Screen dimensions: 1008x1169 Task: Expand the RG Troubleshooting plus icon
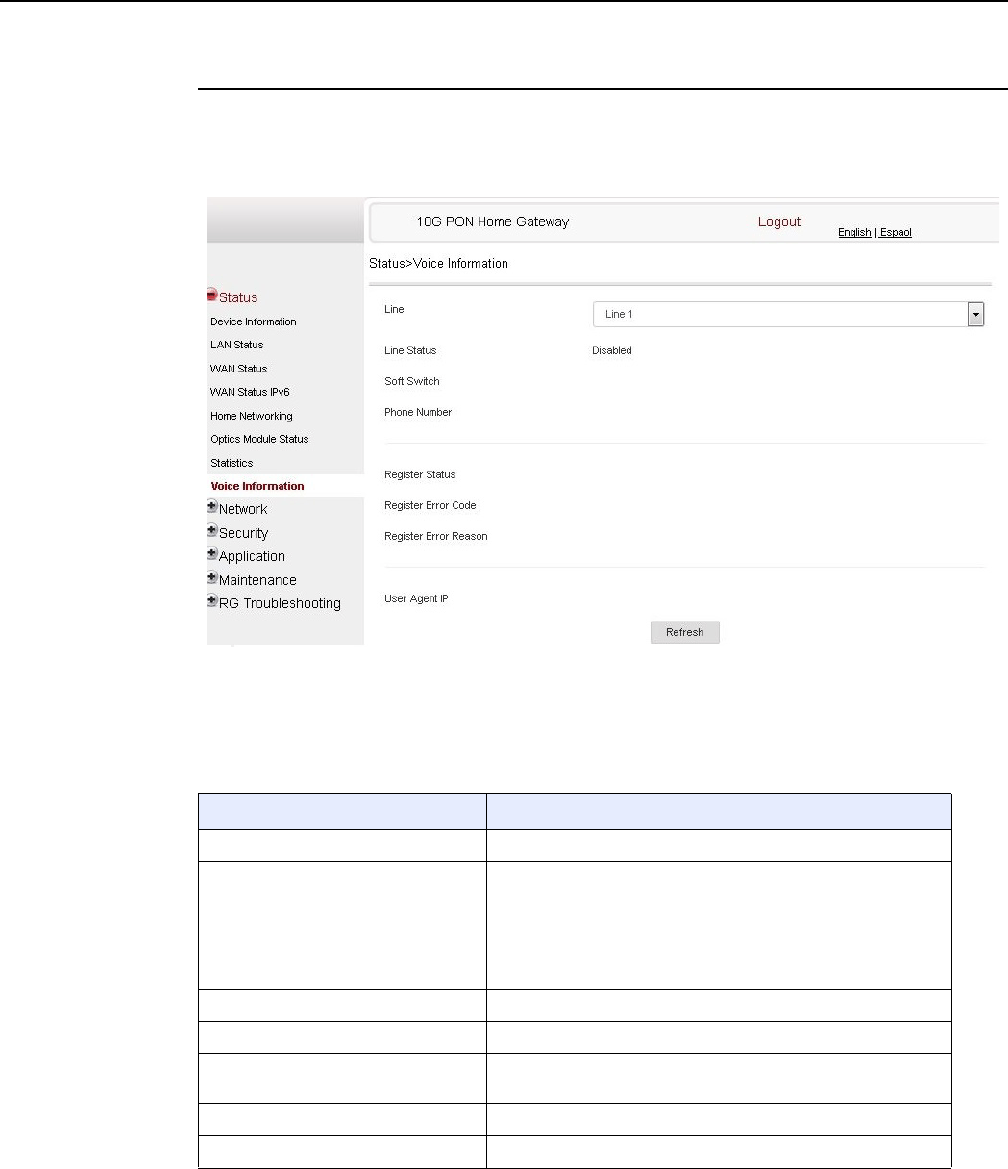[212, 601]
